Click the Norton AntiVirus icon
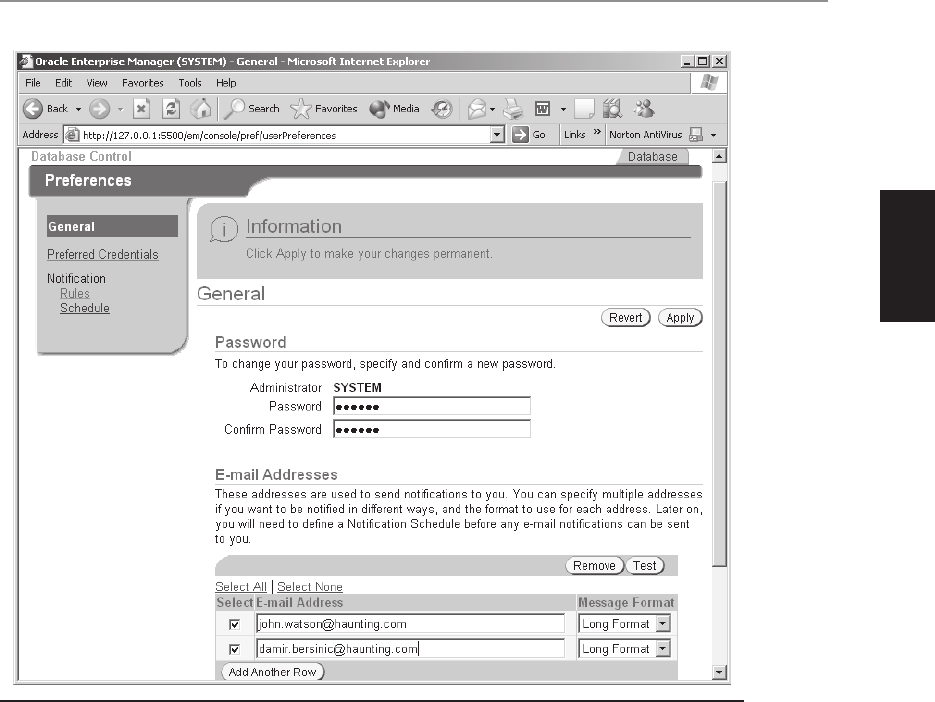Screen dimensions: 935x702 695,135
